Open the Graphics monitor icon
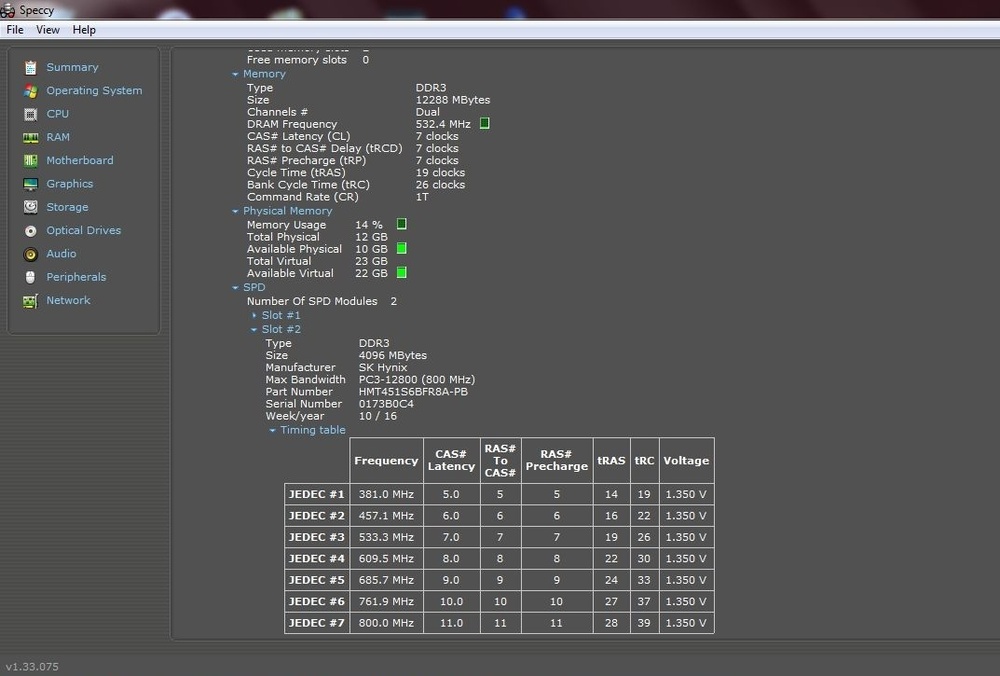The height and width of the screenshot is (676, 1000). point(30,184)
